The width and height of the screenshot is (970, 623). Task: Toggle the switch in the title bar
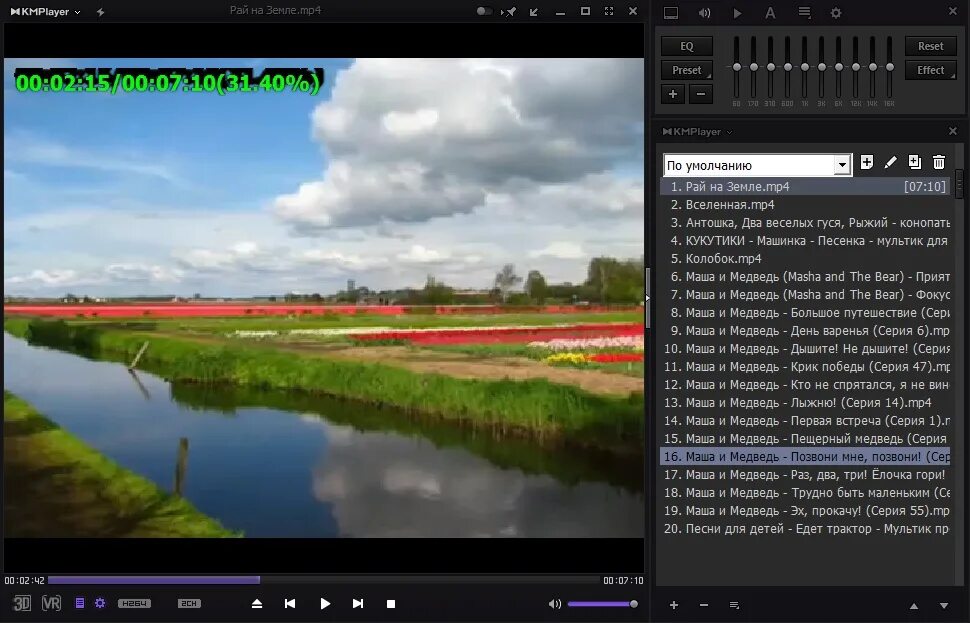pyautogui.click(x=484, y=11)
